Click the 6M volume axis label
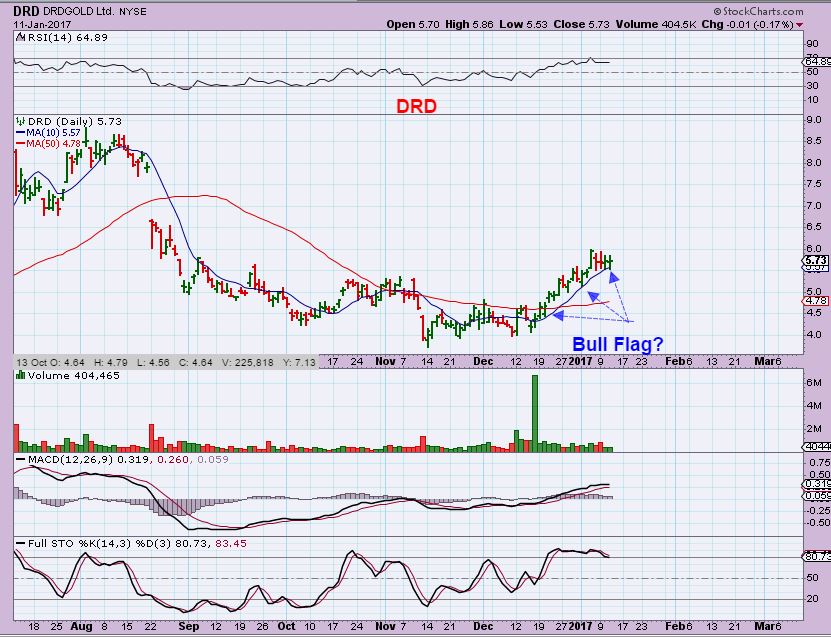The height and width of the screenshot is (637, 831). (x=814, y=383)
